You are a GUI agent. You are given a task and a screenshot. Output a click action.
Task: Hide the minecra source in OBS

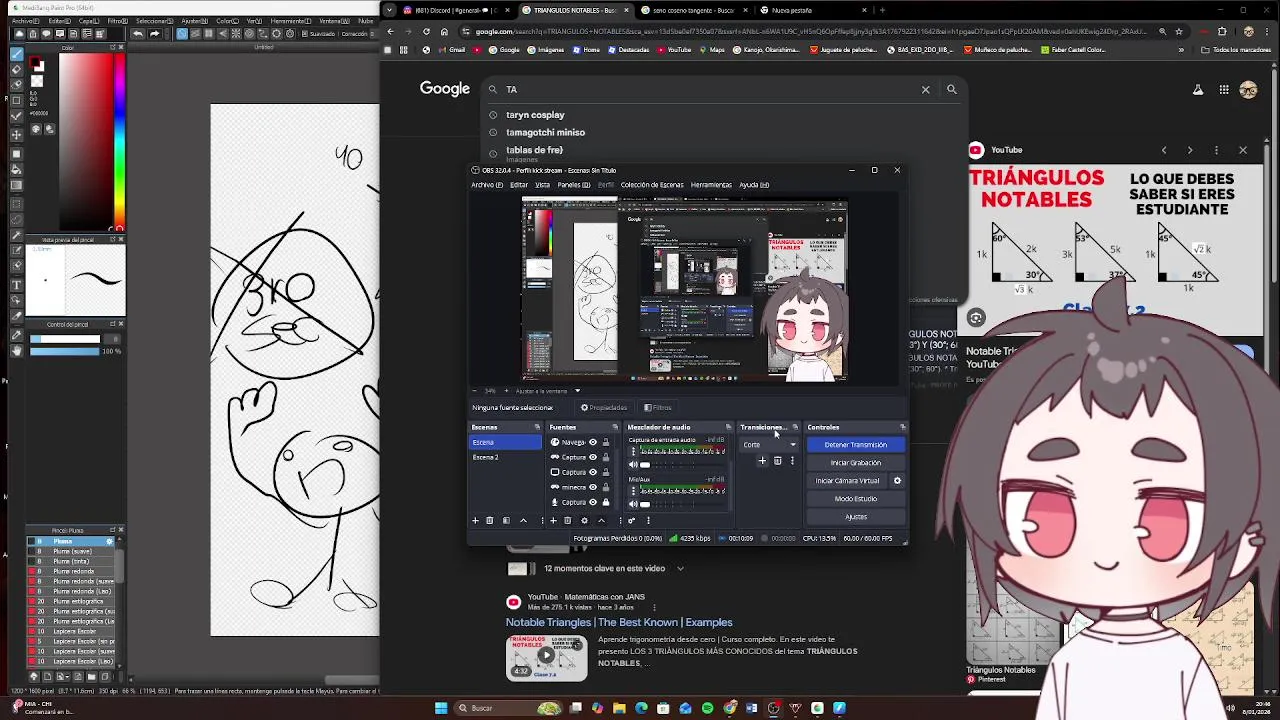593,487
